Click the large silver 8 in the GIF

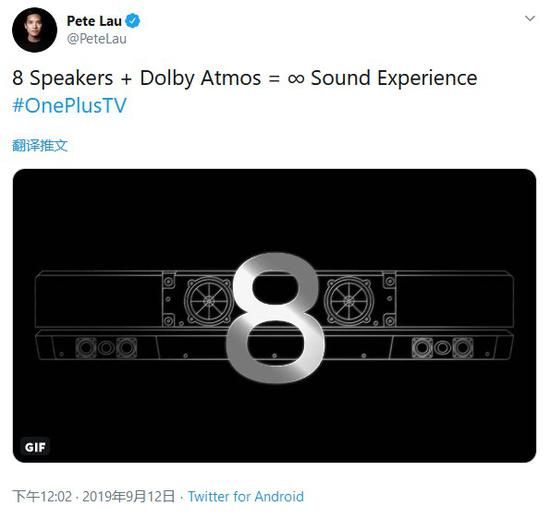pyautogui.click(x=275, y=317)
